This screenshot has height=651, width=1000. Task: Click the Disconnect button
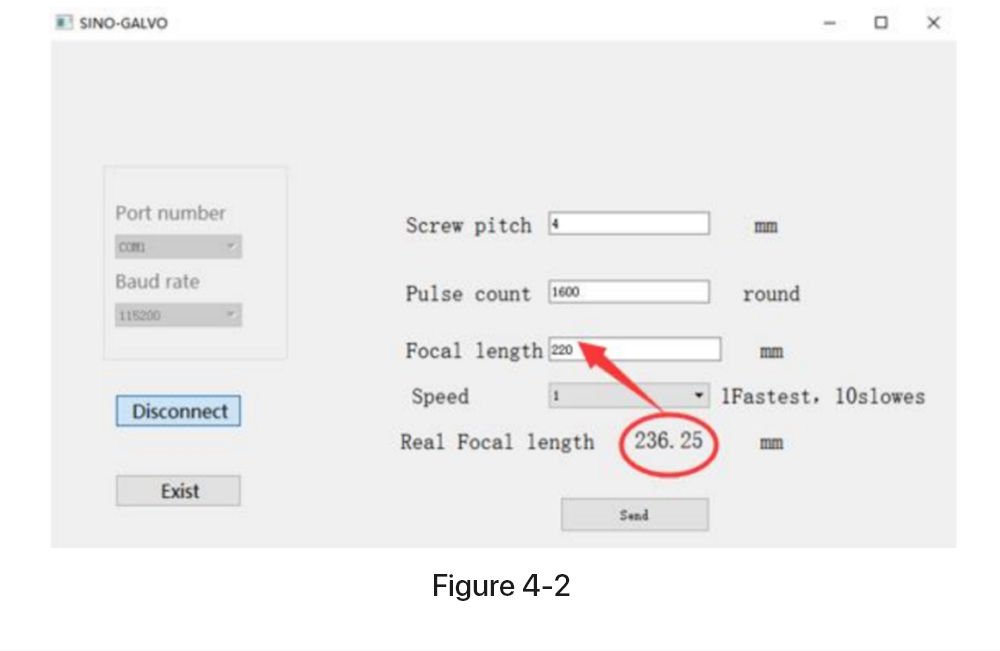pos(179,411)
